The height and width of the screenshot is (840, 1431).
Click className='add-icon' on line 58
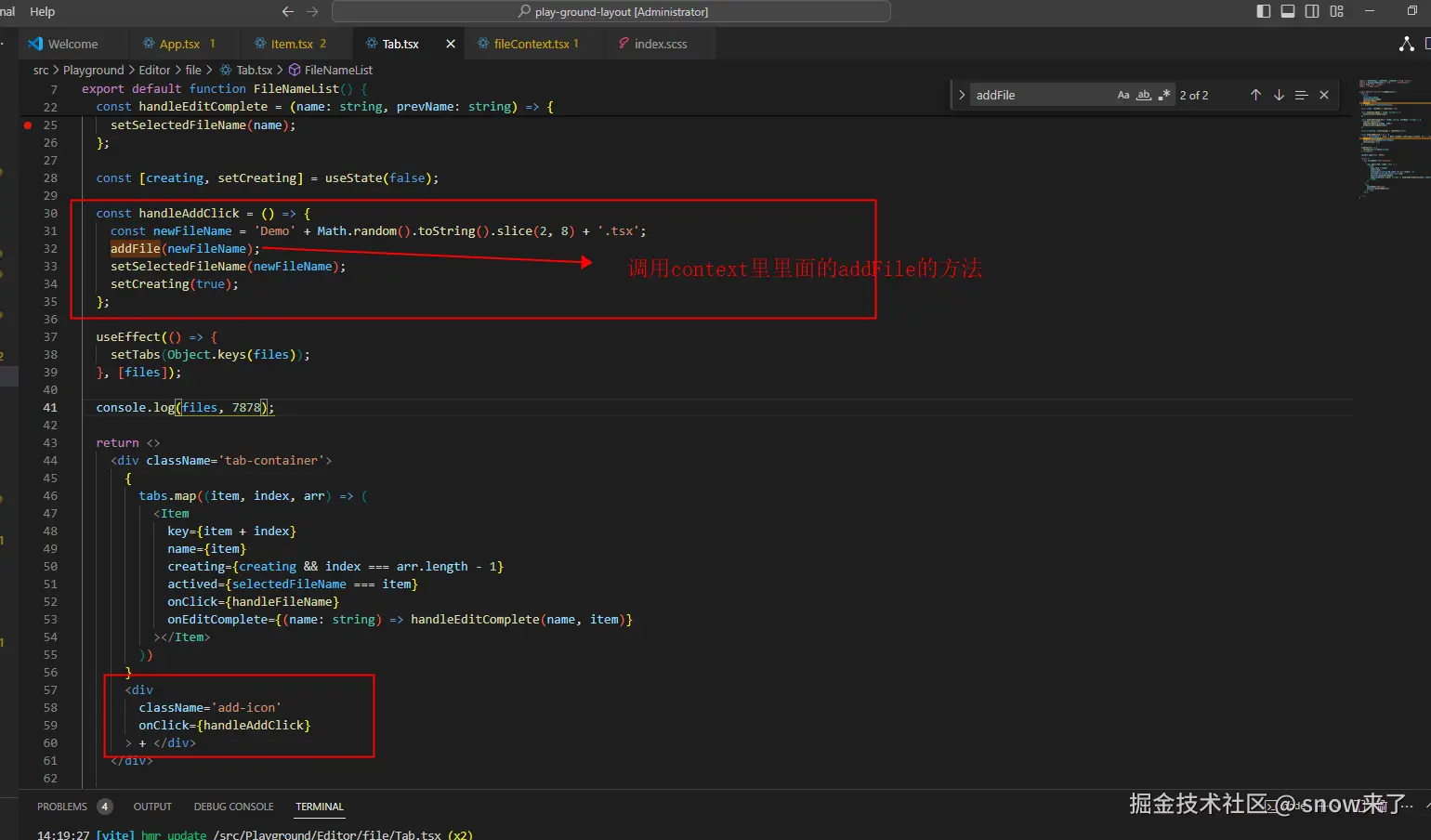pyautogui.click(x=210, y=707)
